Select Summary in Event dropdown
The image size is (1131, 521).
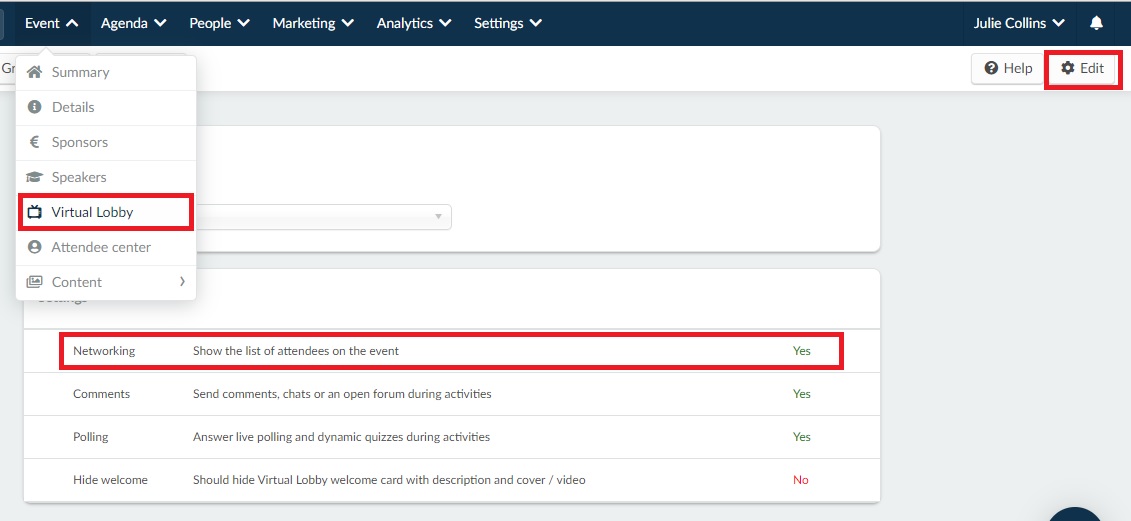click(x=105, y=72)
